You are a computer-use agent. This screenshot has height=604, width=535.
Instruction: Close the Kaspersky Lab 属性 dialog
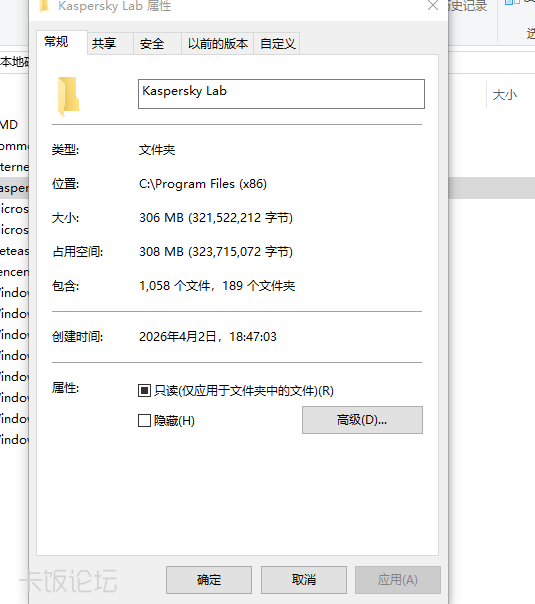tap(433, 5)
